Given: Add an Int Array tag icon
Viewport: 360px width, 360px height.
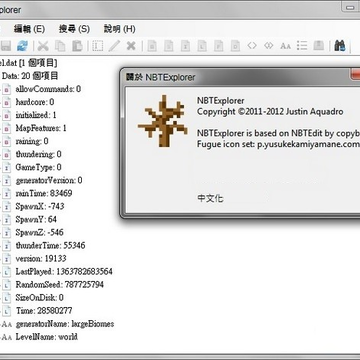Looking at the screenshot, I should [269, 46].
